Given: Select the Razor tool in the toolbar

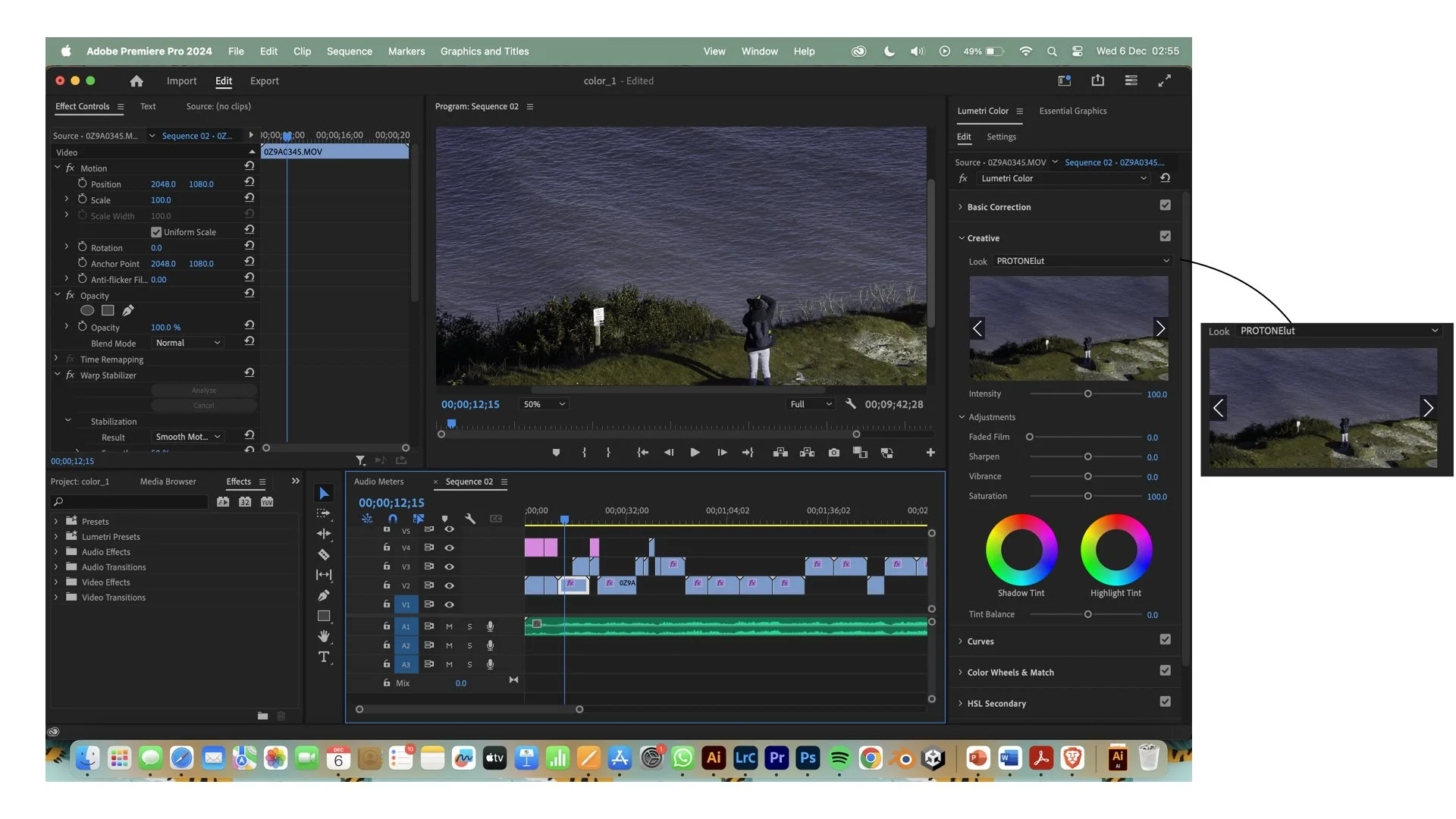Looking at the screenshot, I should click(x=324, y=554).
